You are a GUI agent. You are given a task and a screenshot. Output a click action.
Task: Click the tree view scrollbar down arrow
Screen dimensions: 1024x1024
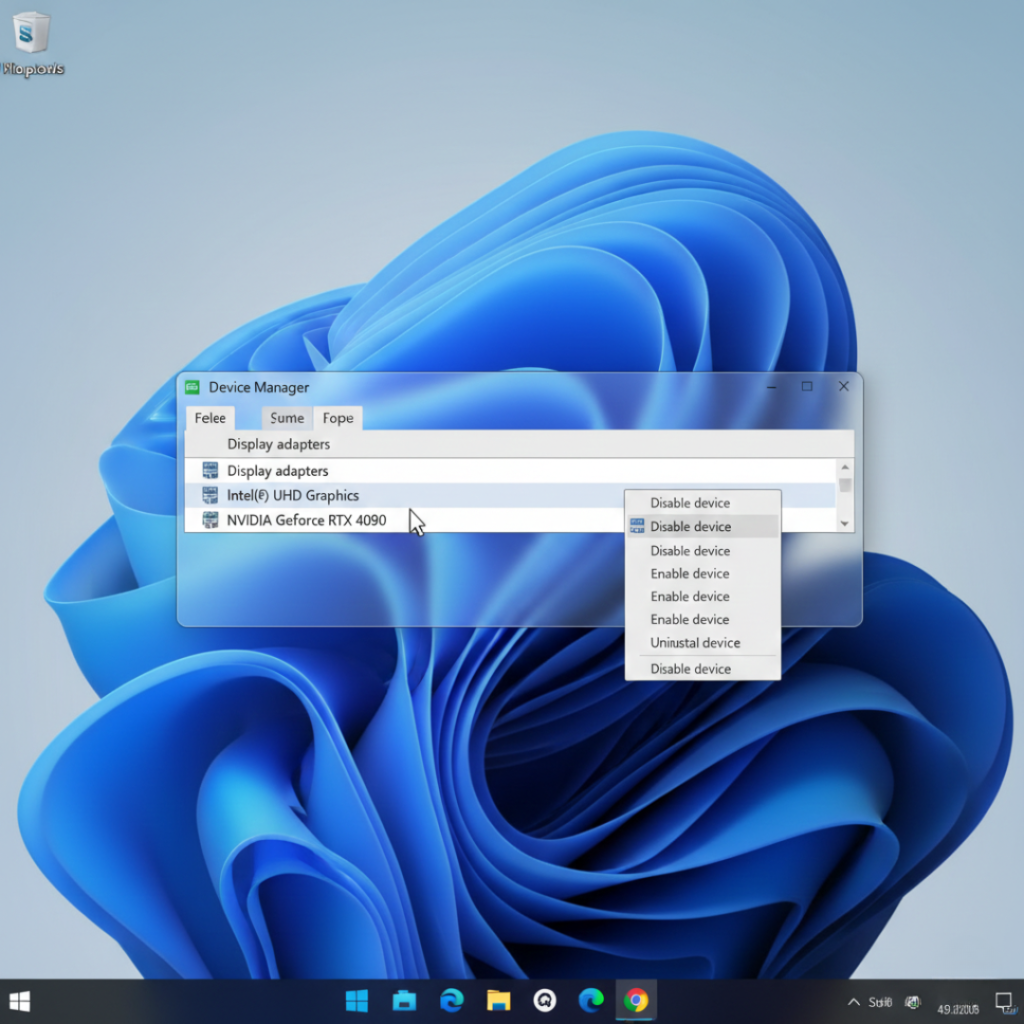click(843, 522)
